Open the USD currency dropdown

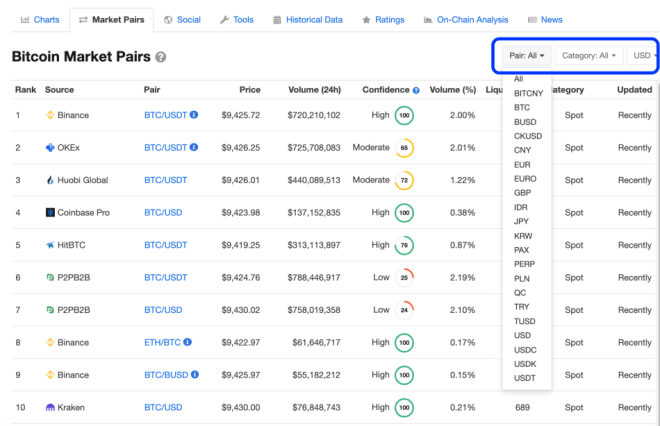pos(644,56)
